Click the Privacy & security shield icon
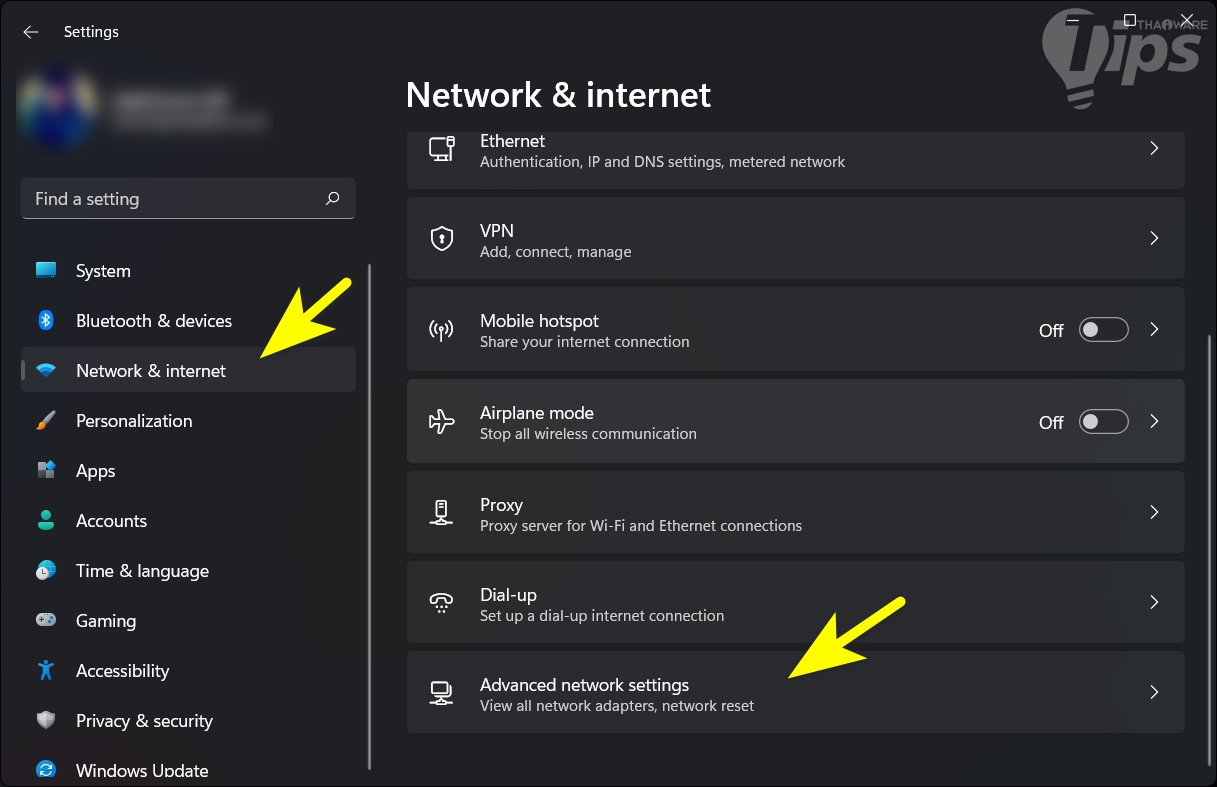 click(46, 721)
